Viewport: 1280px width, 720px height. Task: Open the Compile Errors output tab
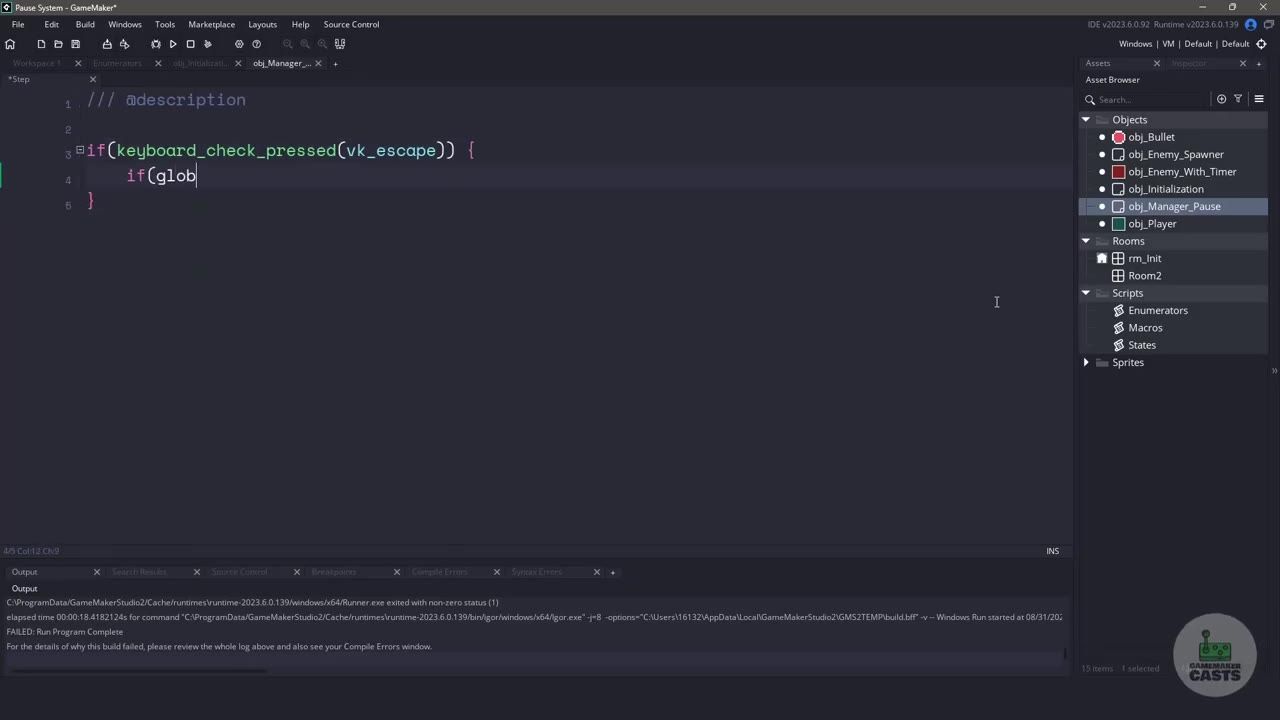pyautogui.click(x=440, y=572)
